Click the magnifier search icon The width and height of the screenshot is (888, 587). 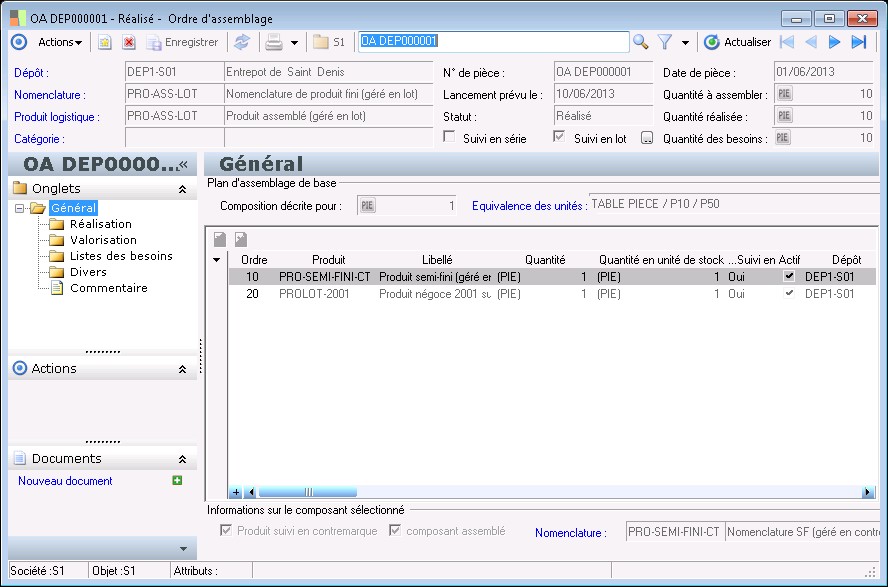point(641,42)
